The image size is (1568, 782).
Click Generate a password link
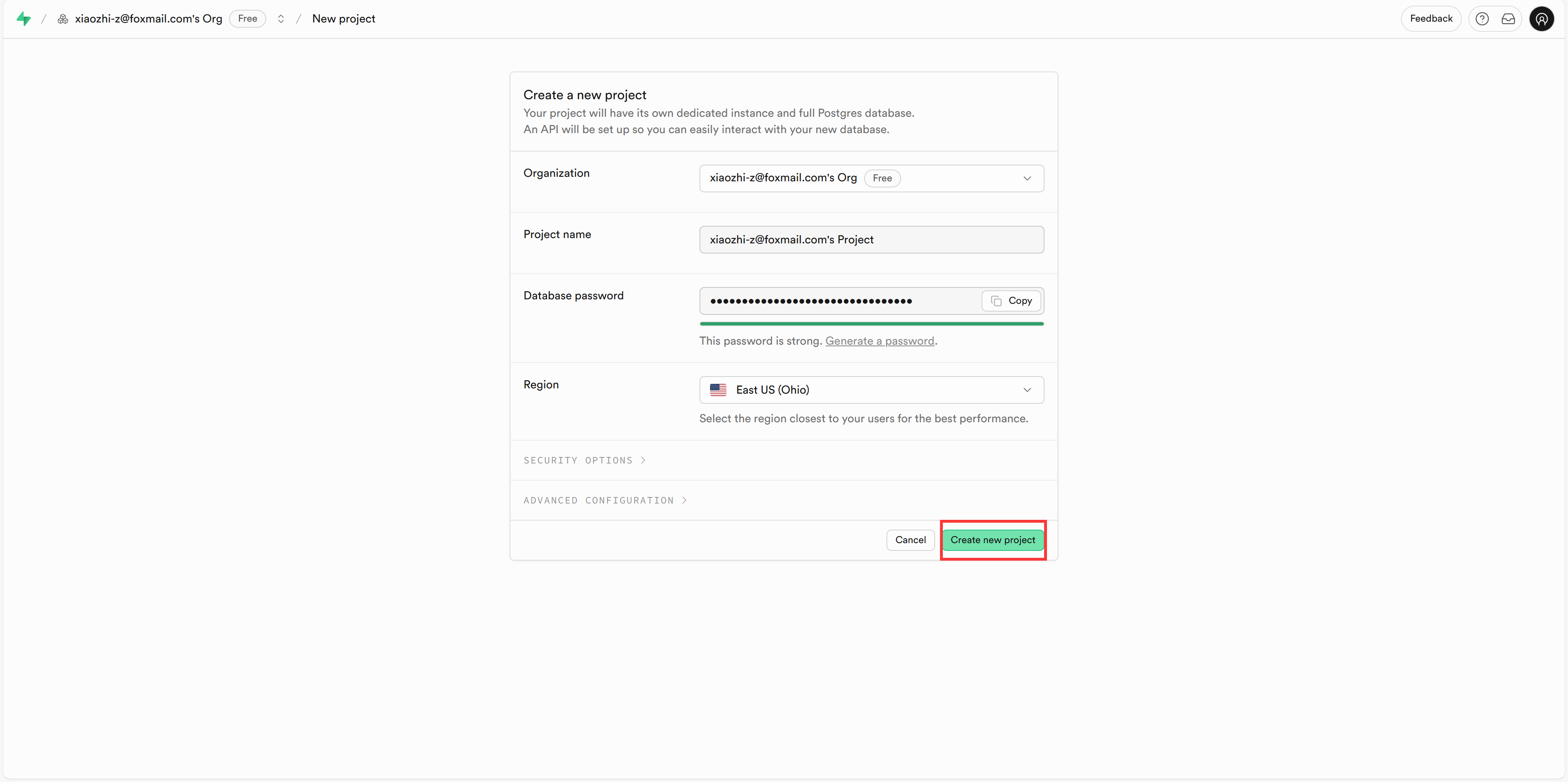pos(879,341)
